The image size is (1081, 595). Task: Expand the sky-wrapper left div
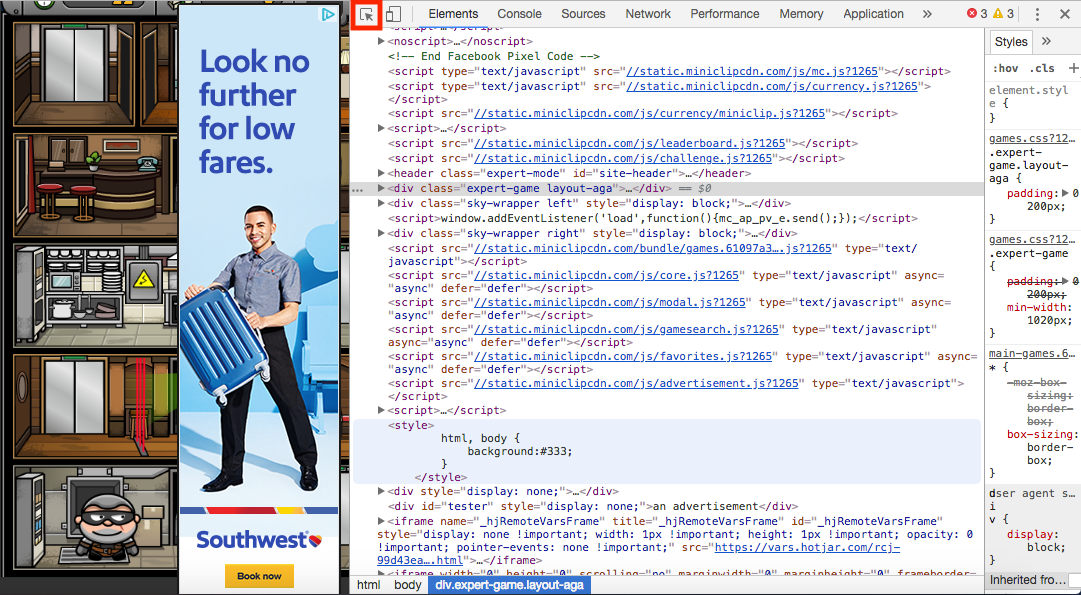pos(381,203)
